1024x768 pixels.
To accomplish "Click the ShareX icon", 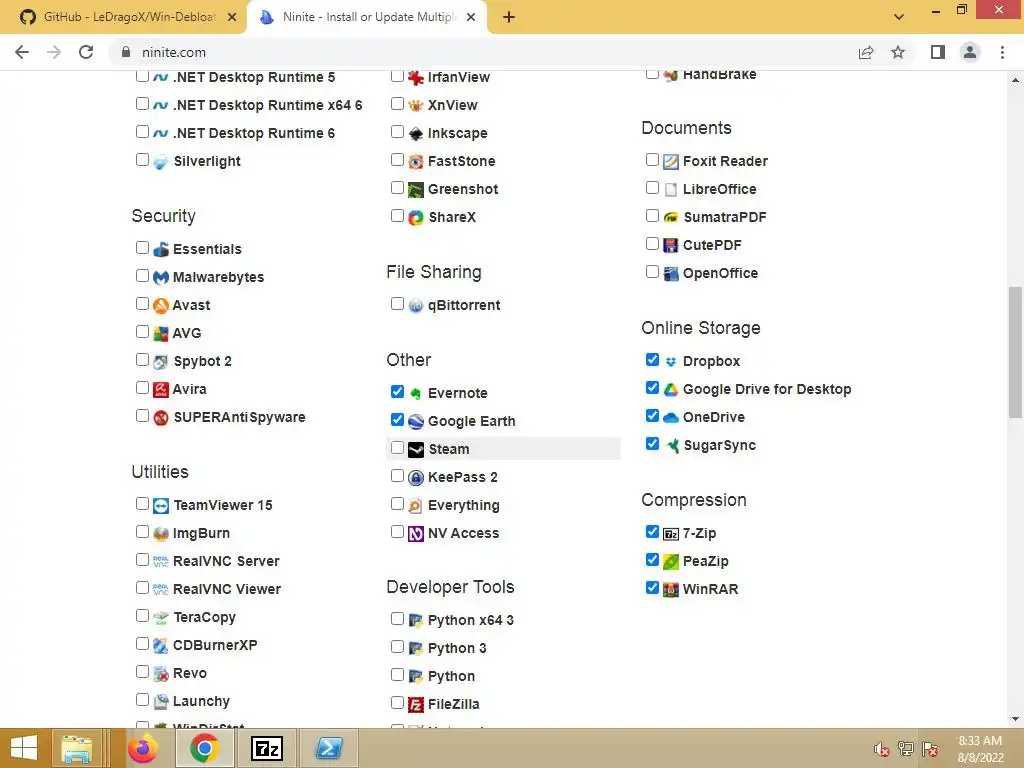I will 416,217.
